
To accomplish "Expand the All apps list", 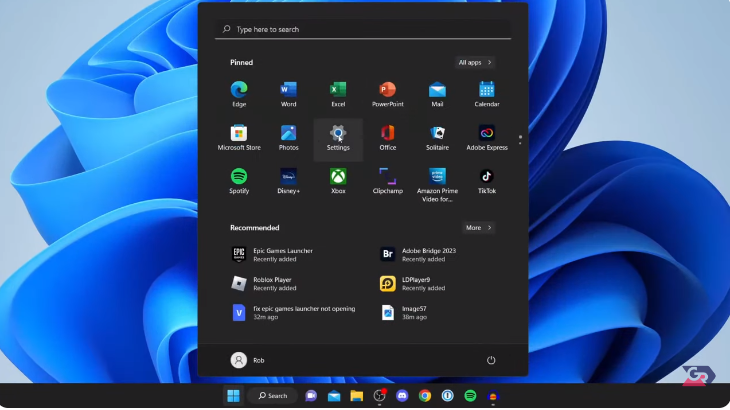I will 474,62.
